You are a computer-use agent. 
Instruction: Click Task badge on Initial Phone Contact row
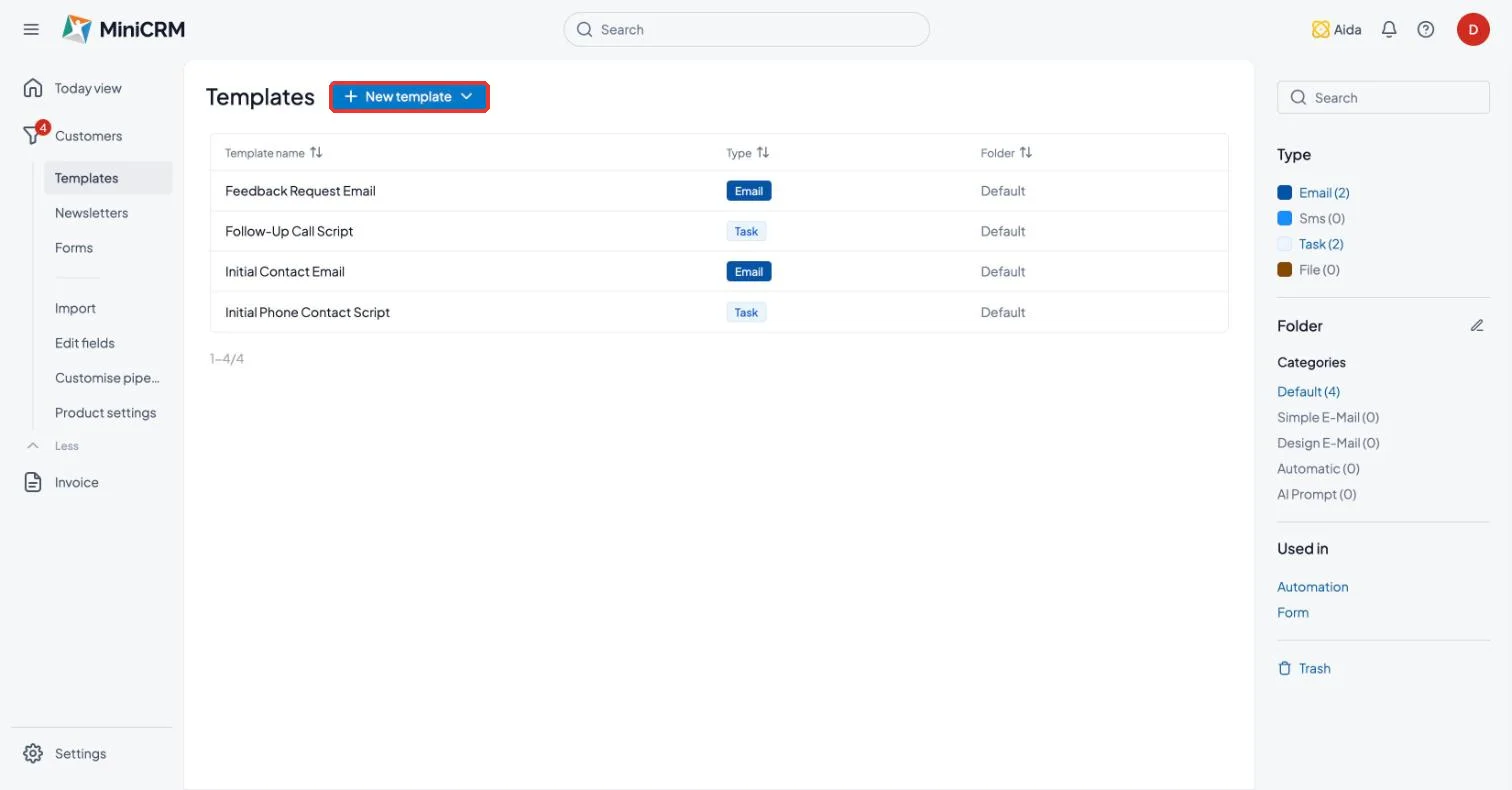(x=746, y=312)
